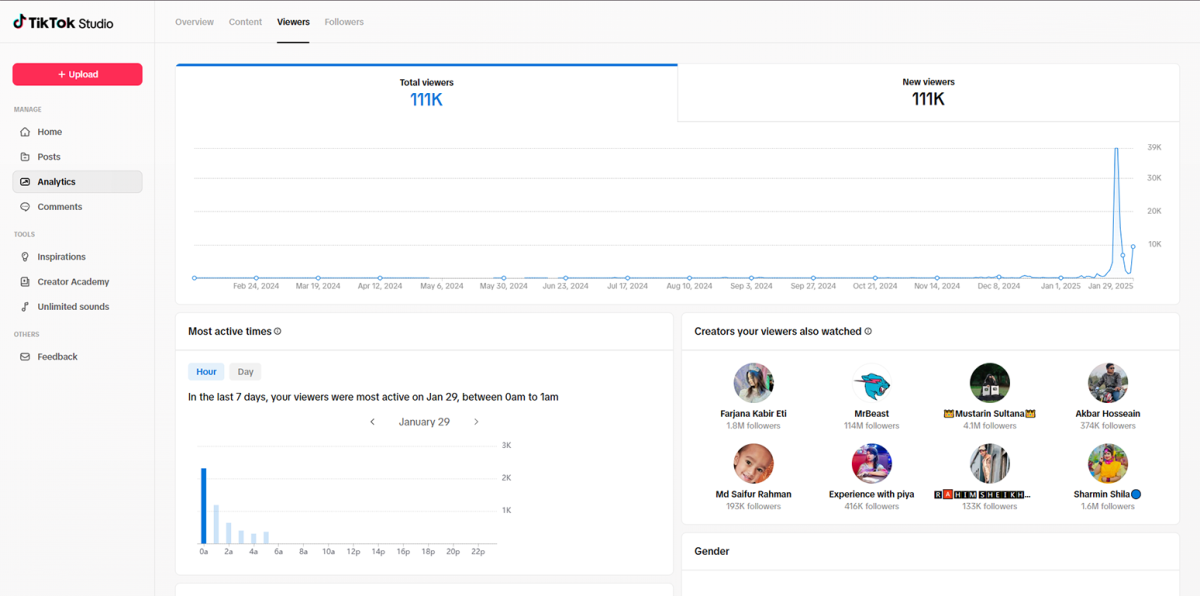
Task: Click the Home sidebar icon
Action: [25, 132]
